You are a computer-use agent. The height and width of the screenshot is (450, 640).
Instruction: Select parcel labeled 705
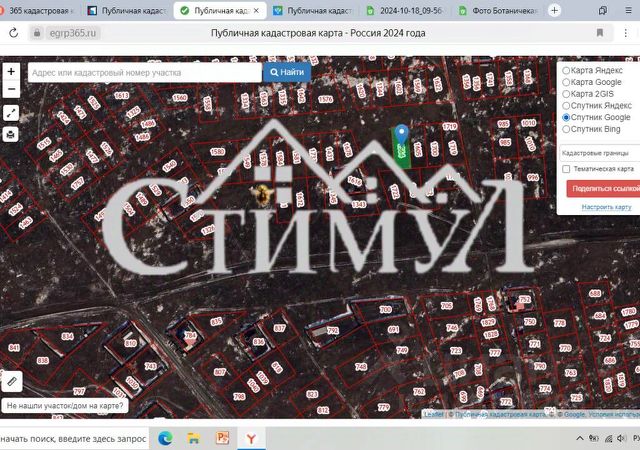click(447, 305)
